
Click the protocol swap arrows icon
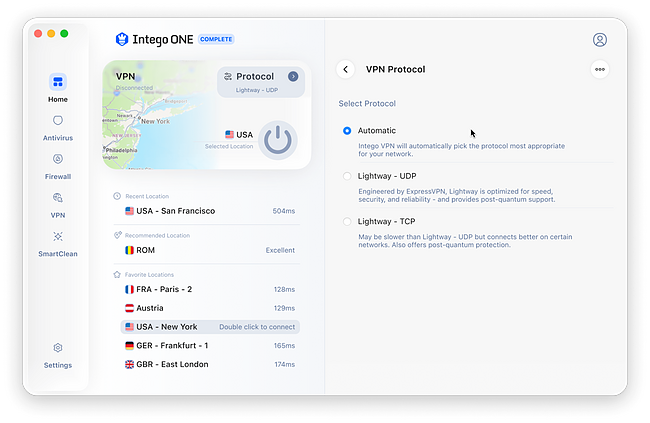228,76
